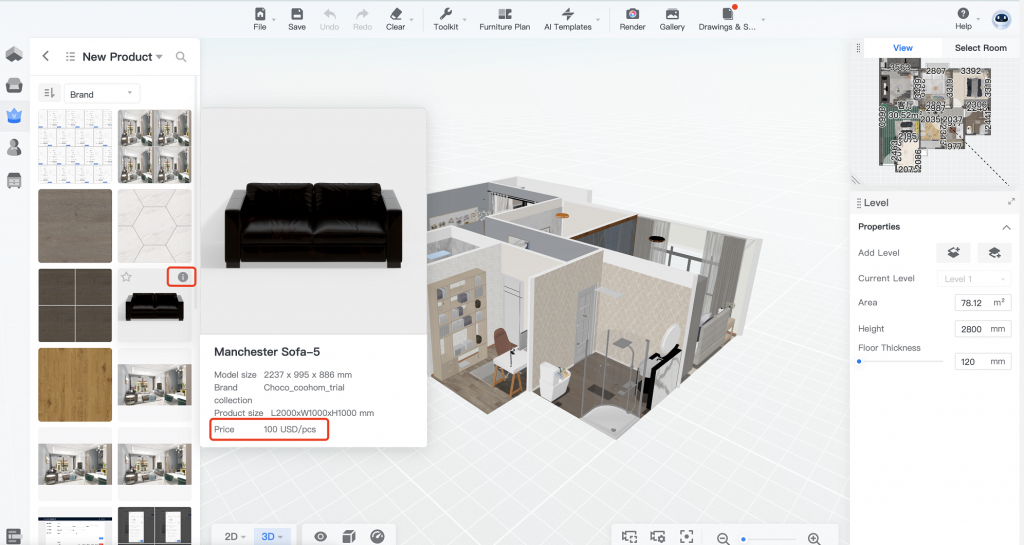The image size is (1024, 545).
Task: Favorite the sofa with the star icon
Action: point(127,277)
